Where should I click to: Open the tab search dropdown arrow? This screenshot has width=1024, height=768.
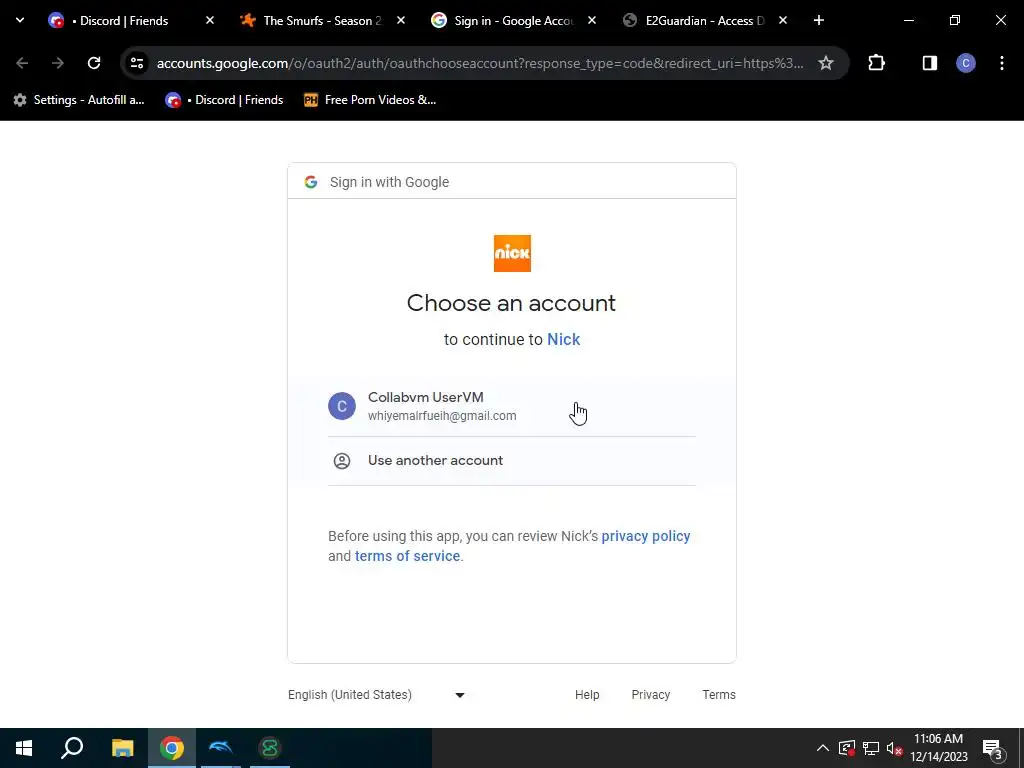coord(20,20)
